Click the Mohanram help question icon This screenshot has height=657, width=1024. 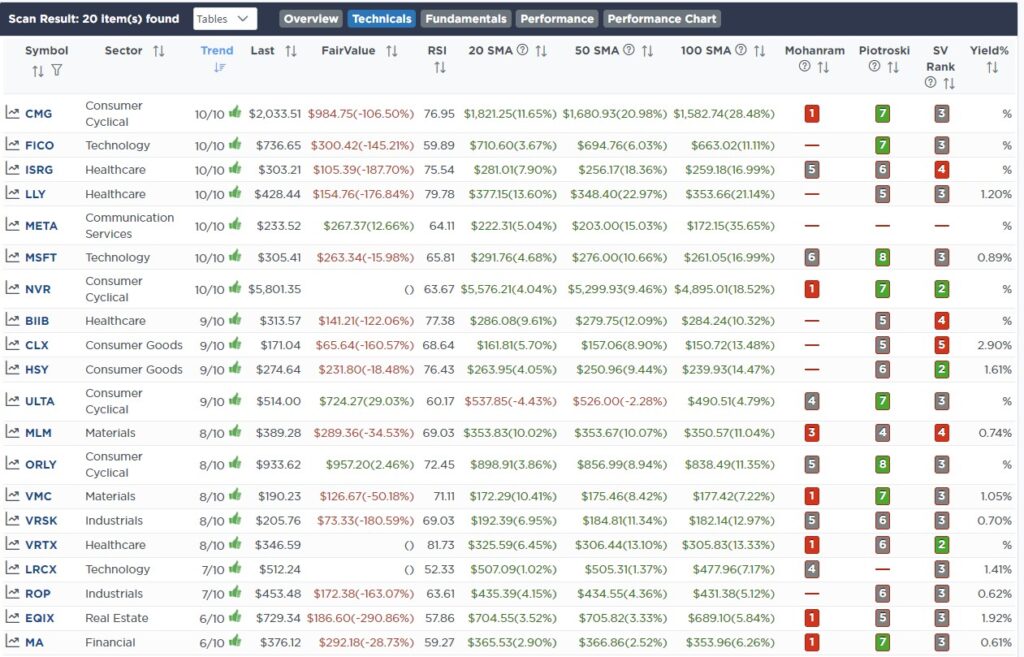click(x=805, y=66)
